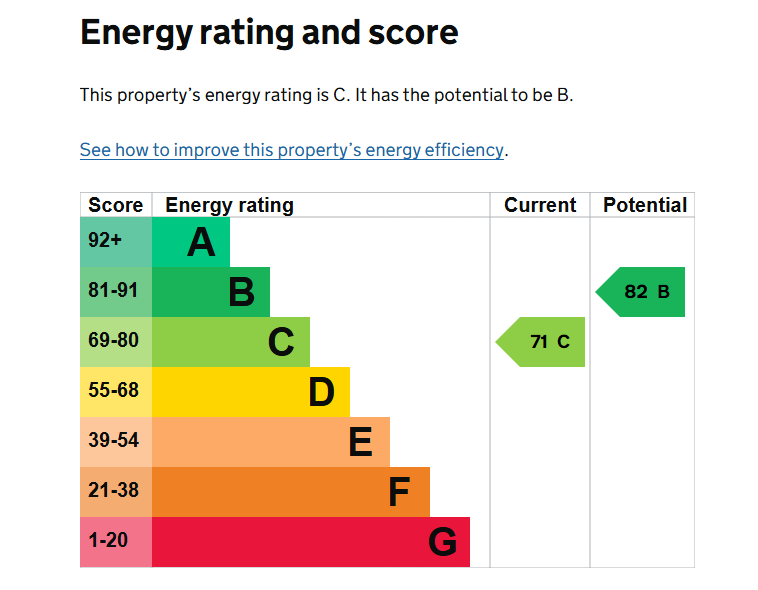Click the 1-20 score cell
This screenshot has width=758, height=590.
click(116, 542)
